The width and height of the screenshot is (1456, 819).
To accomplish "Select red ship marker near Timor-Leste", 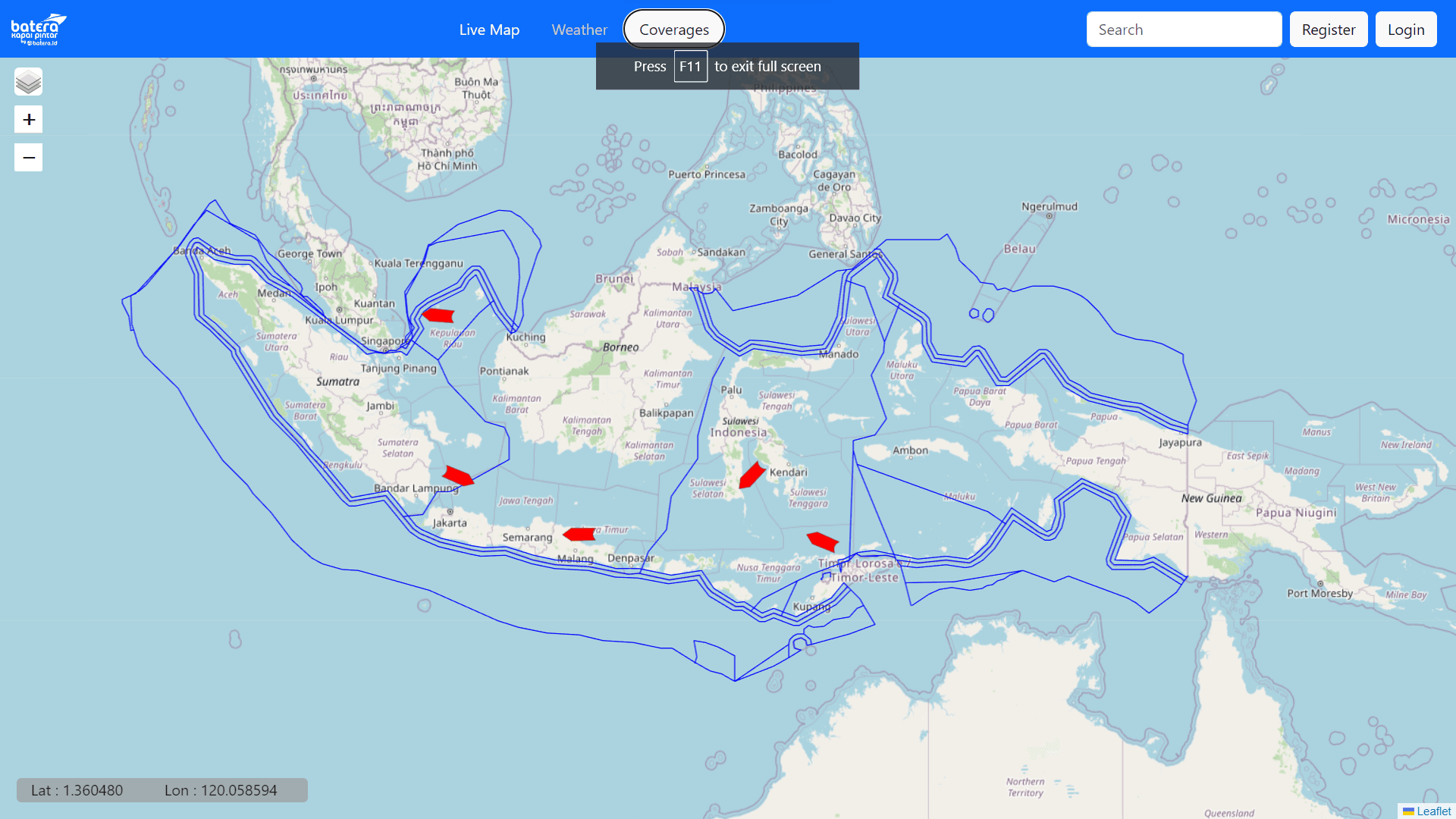I will click(822, 541).
